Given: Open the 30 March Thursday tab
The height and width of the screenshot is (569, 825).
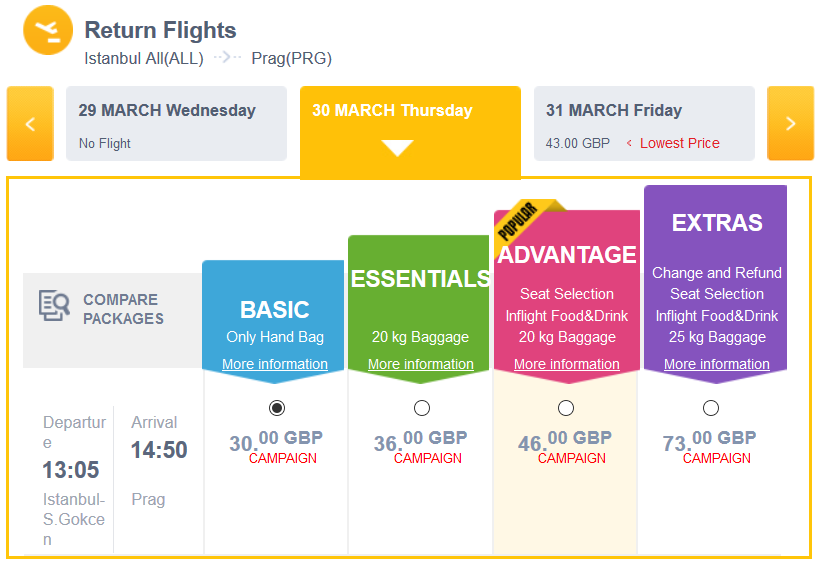Looking at the screenshot, I should [410, 132].
